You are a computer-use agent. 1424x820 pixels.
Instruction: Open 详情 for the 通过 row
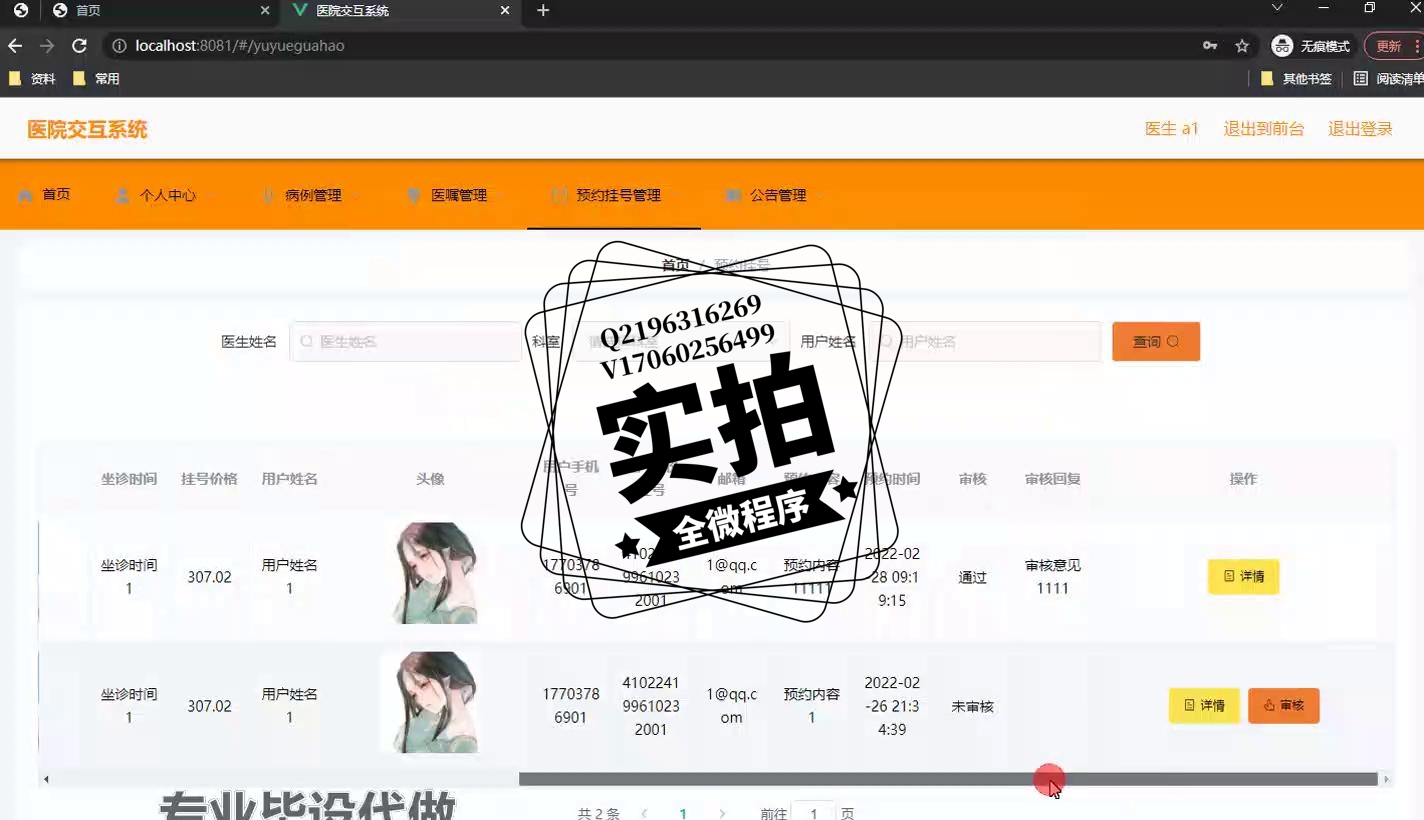(1244, 577)
